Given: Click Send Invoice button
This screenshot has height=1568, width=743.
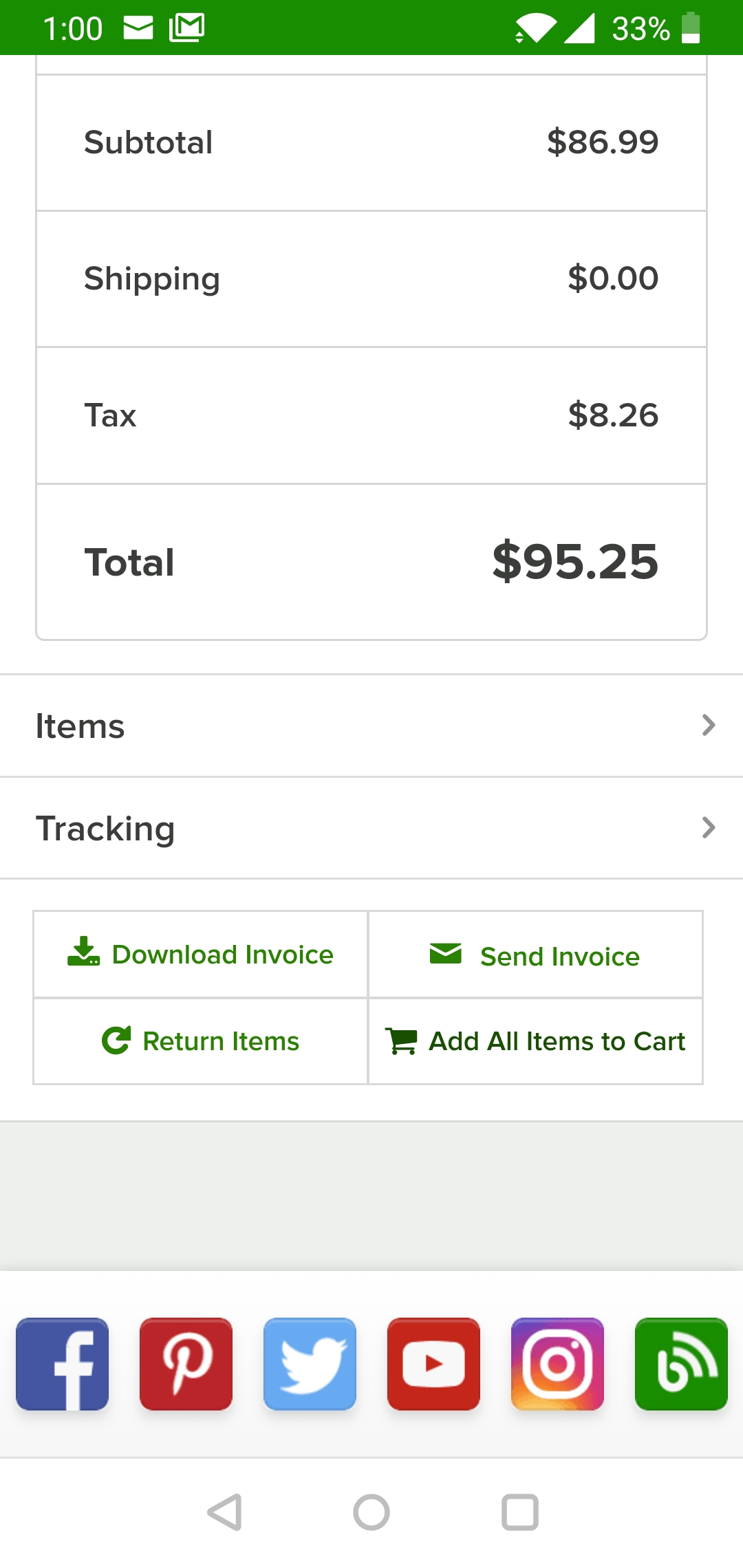Looking at the screenshot, I should (536, 955).
